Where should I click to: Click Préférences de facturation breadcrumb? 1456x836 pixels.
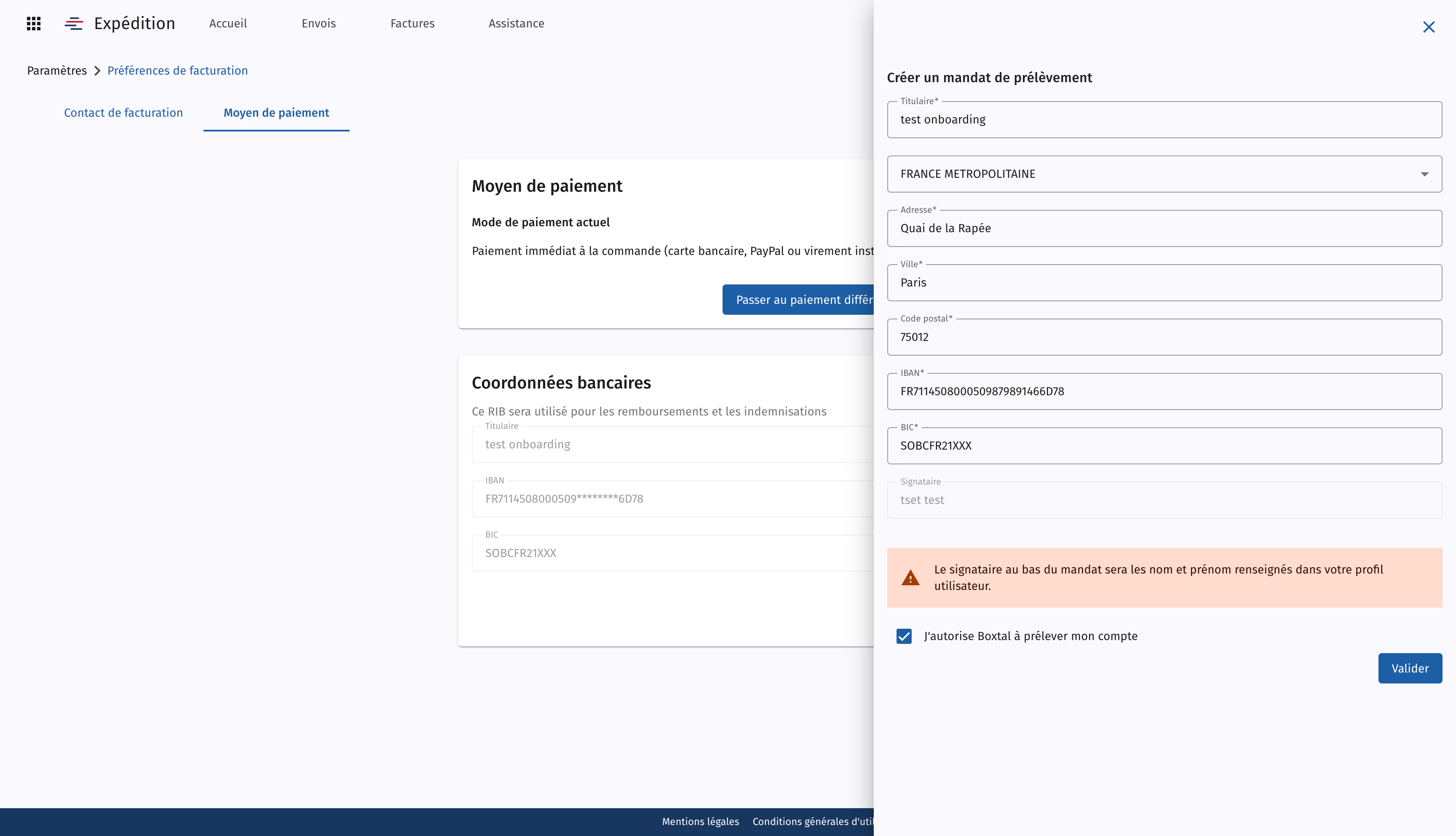click(177, 71)
